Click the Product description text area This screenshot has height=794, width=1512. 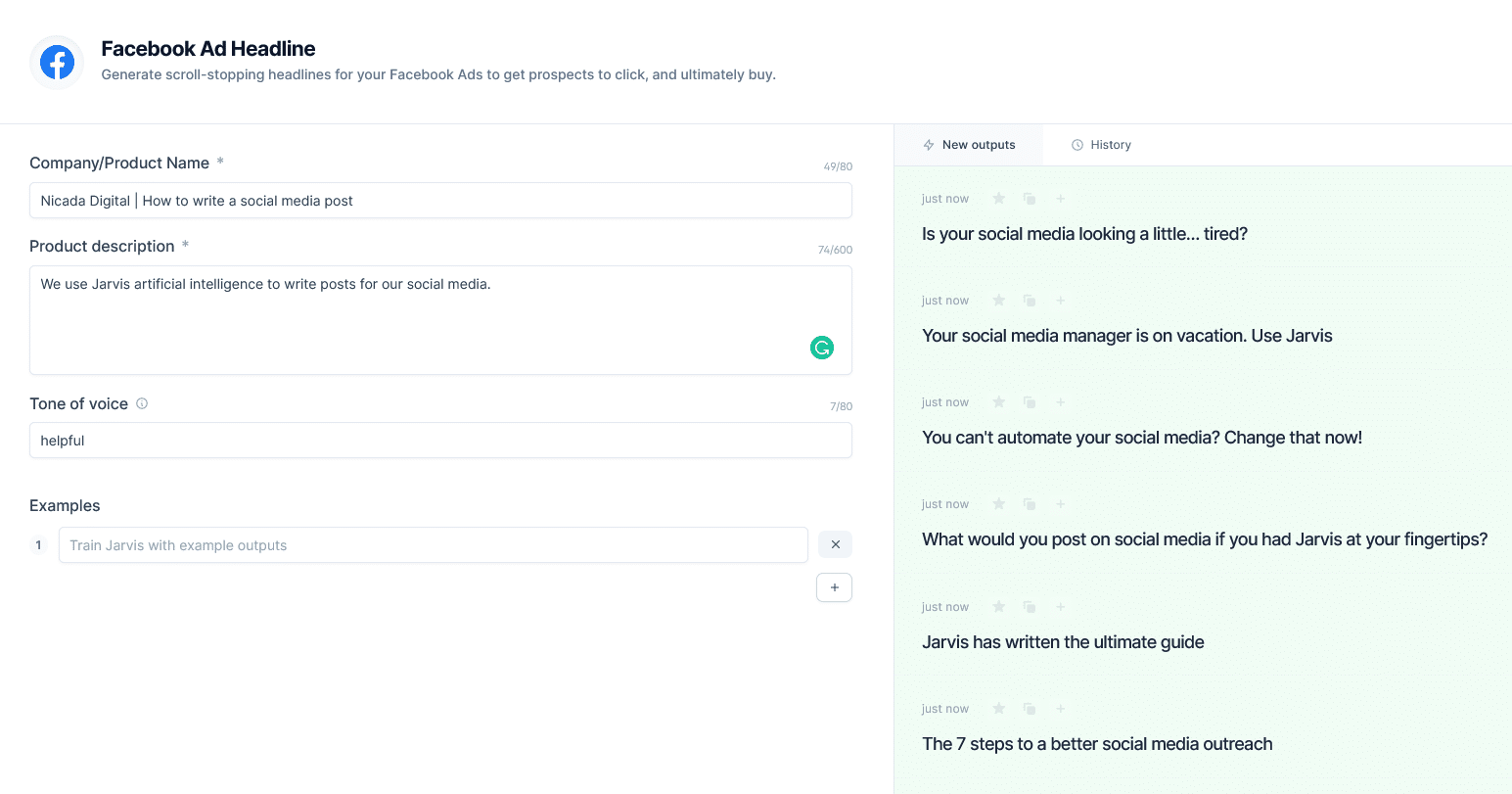click(x=440, y=320)
